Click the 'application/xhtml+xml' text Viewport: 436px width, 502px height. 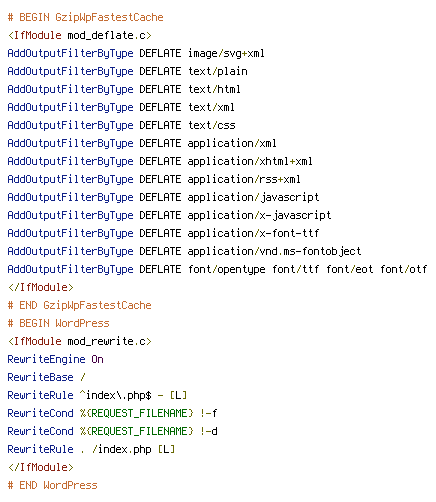click(x=250, y=161)
